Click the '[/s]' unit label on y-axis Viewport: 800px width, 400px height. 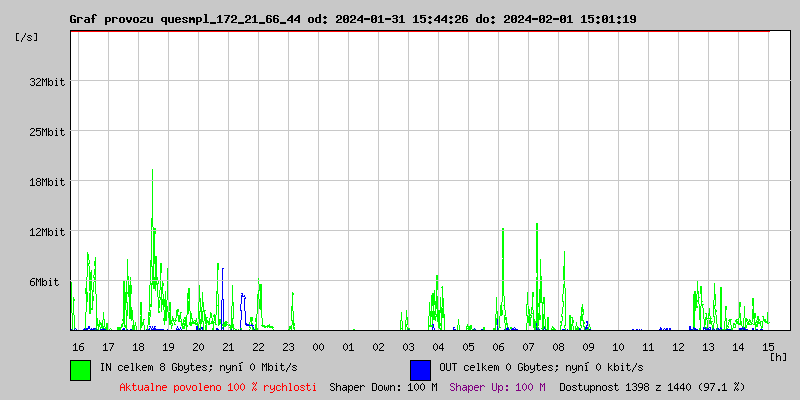click(x=27, y=37)
